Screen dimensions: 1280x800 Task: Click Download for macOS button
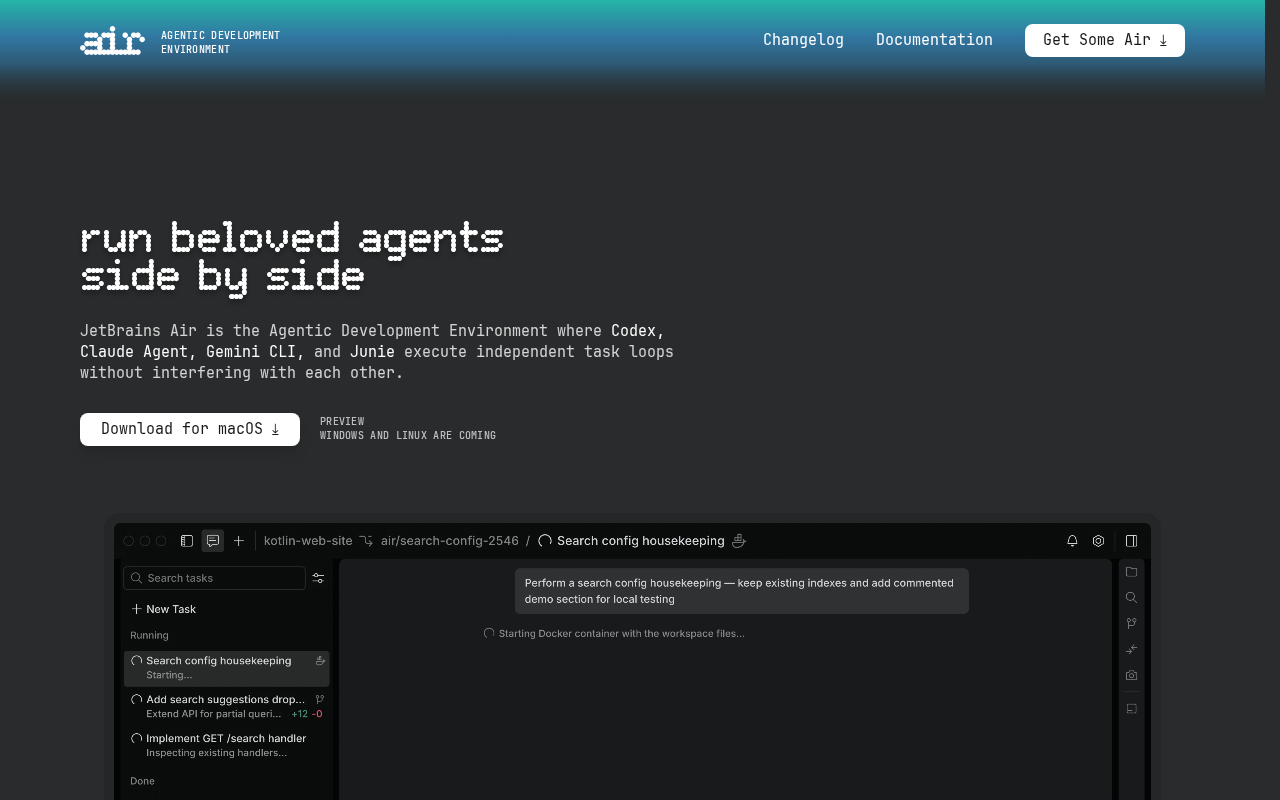coord(190,429)
